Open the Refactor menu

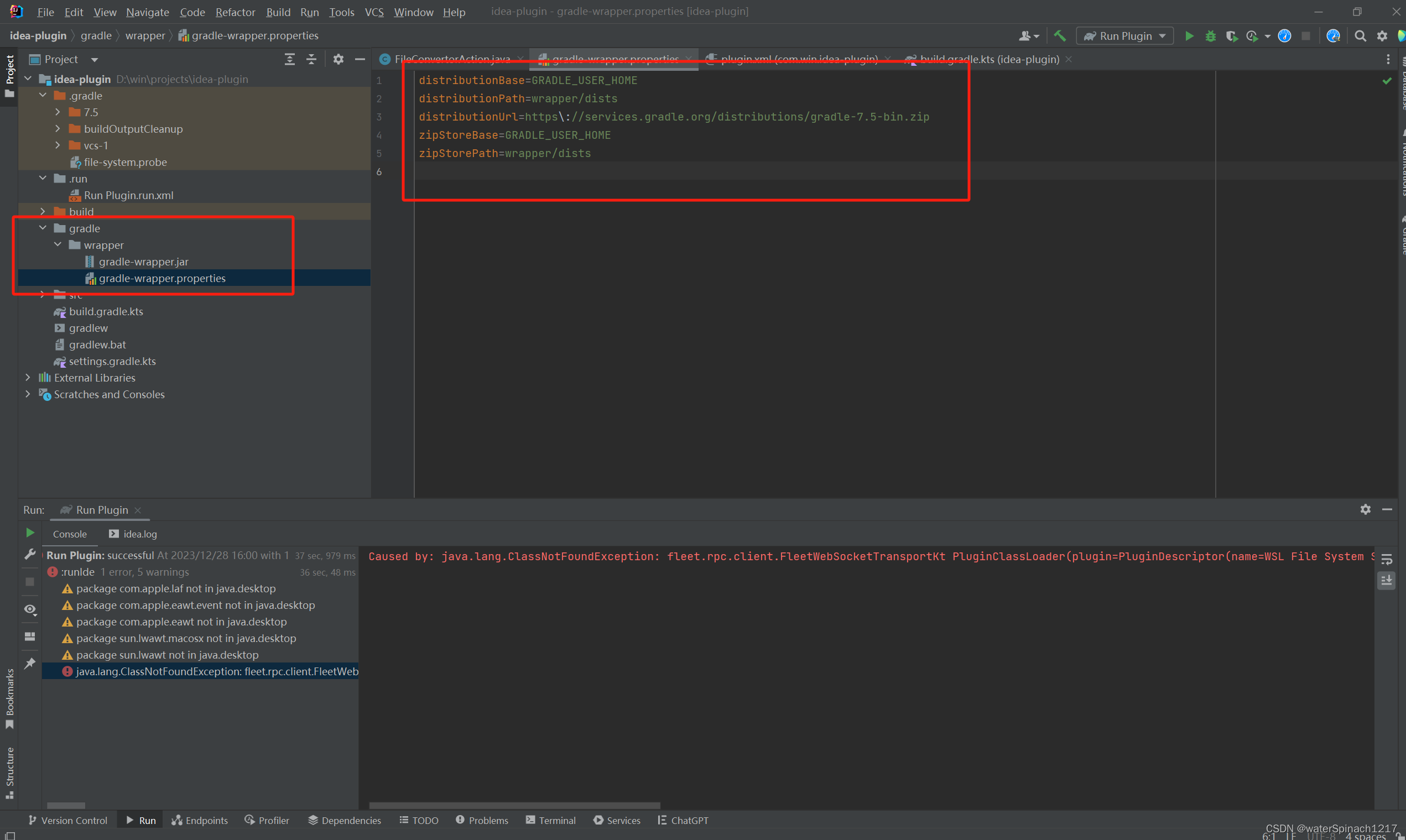pyautogui.click(x=235, y=12)
